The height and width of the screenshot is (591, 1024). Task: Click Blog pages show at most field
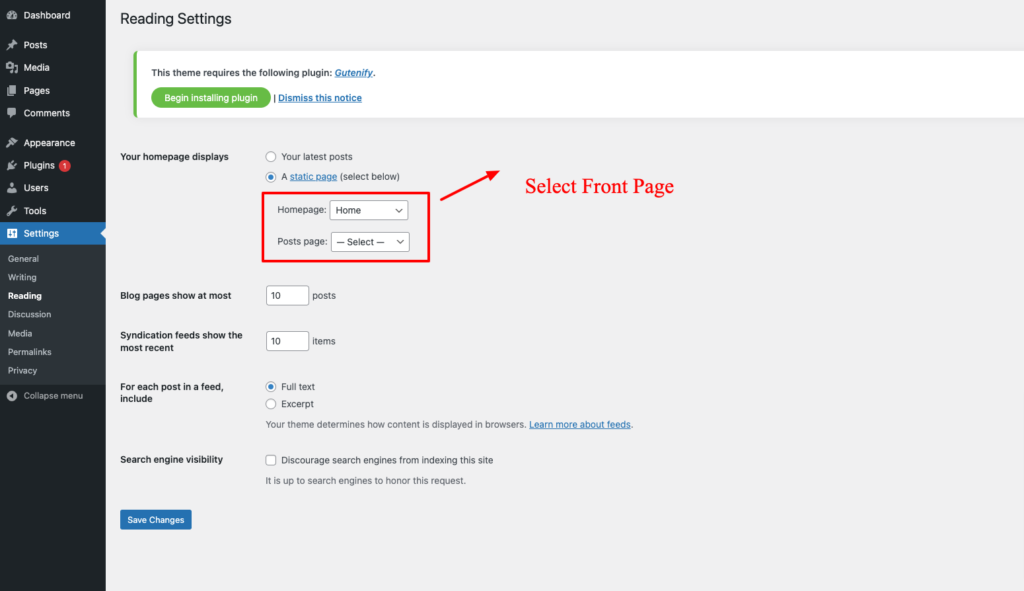(287, 296)
